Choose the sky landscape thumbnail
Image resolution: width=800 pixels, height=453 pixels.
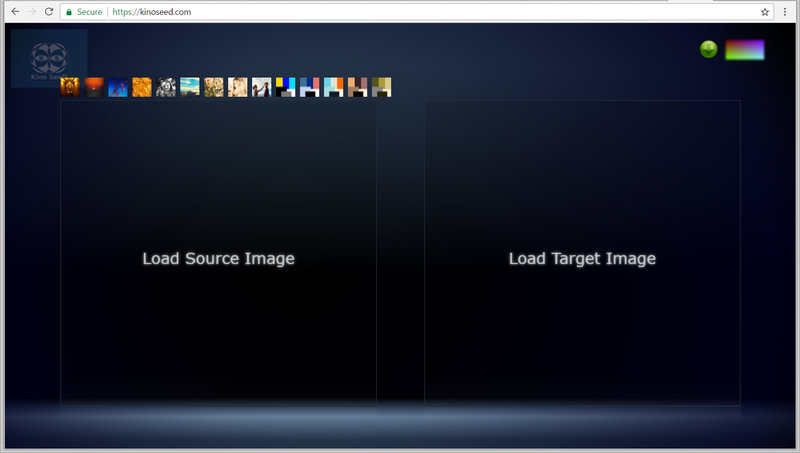[x=190, y=88]
